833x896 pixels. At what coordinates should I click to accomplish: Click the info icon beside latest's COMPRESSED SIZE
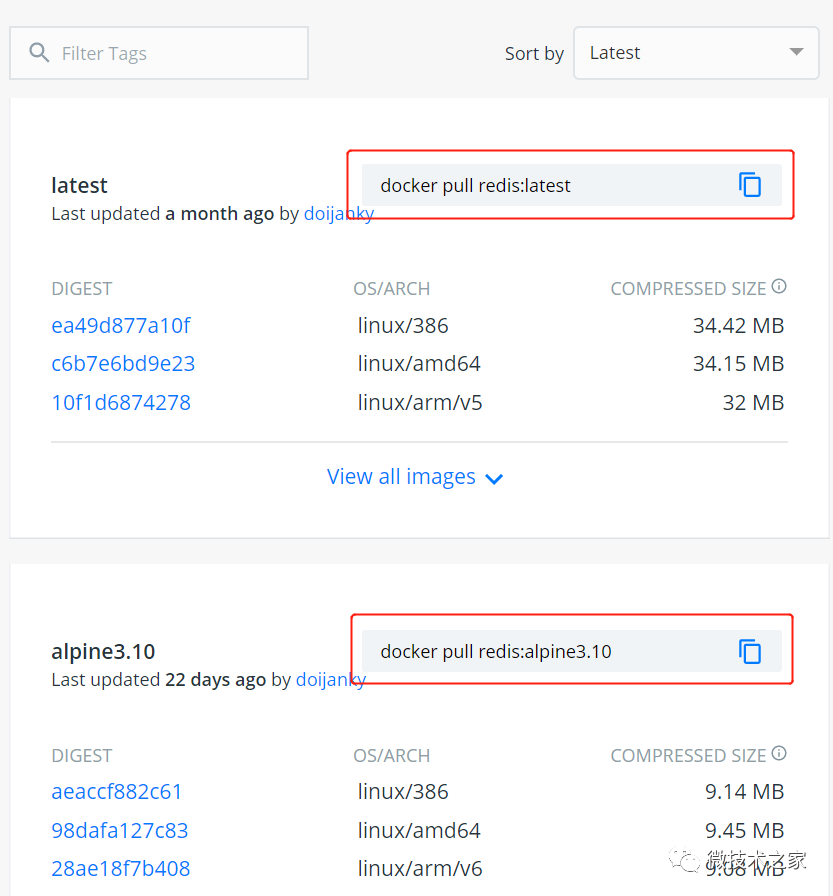(779, 286)
